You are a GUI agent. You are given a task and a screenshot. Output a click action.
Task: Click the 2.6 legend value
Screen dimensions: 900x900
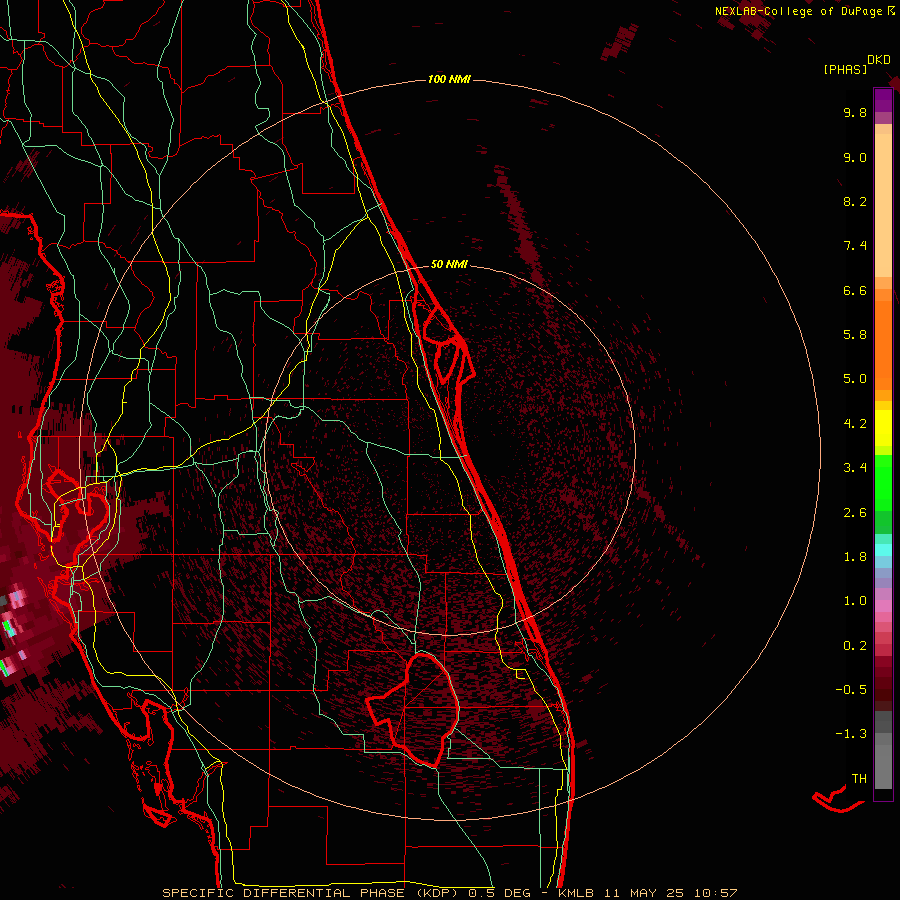click(x=855, y=513)
